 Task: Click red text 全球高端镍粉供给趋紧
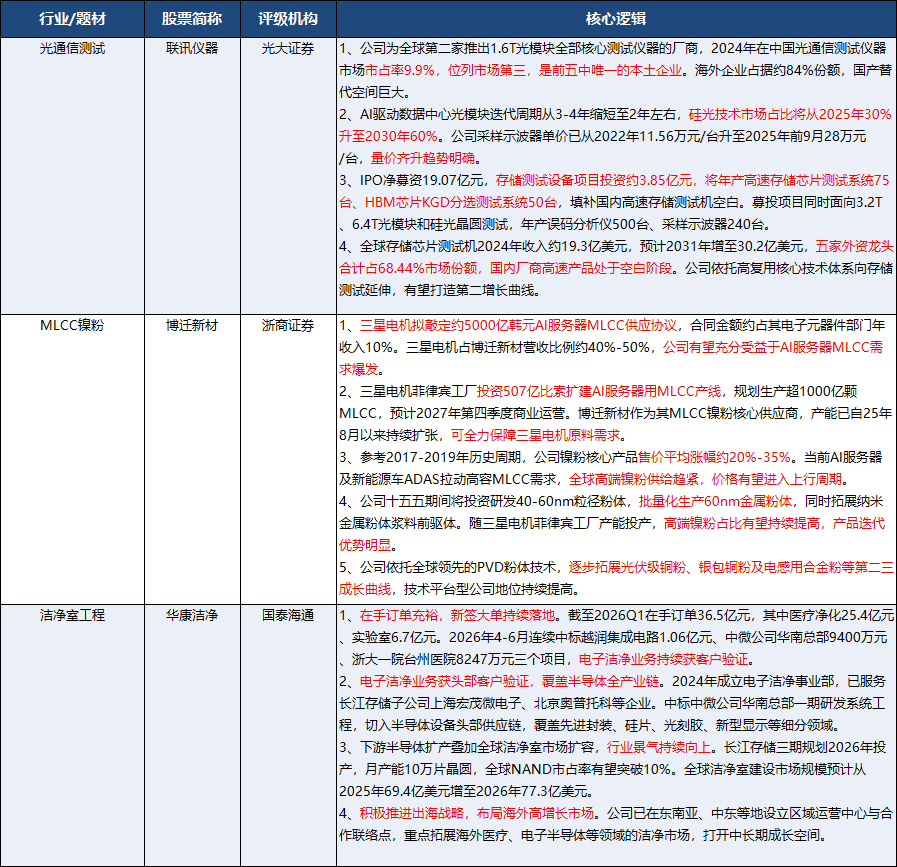[x=633, y=480]
